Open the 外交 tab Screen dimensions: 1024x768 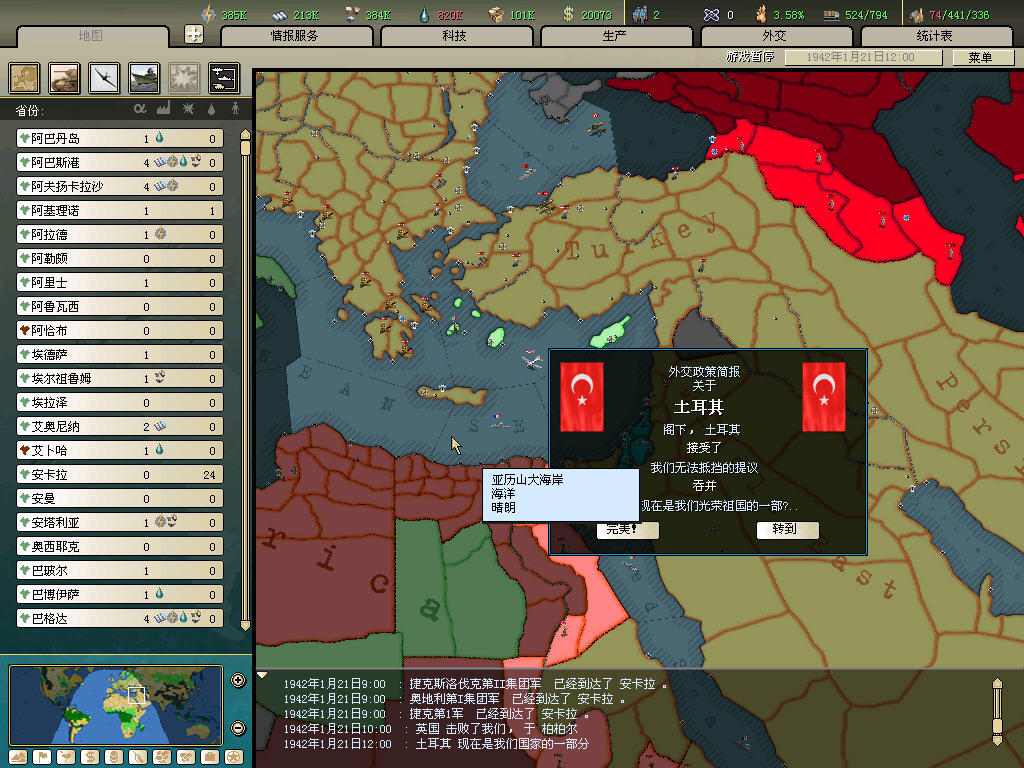click(776, 36)
